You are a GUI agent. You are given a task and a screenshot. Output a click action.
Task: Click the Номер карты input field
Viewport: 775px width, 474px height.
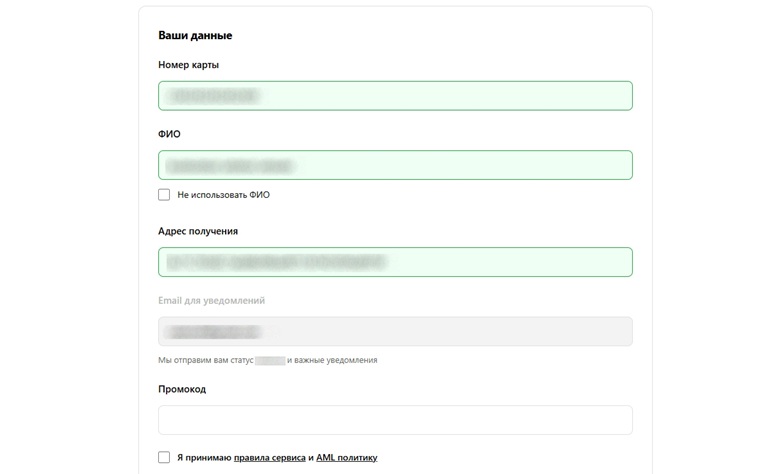tap(395, 96)
